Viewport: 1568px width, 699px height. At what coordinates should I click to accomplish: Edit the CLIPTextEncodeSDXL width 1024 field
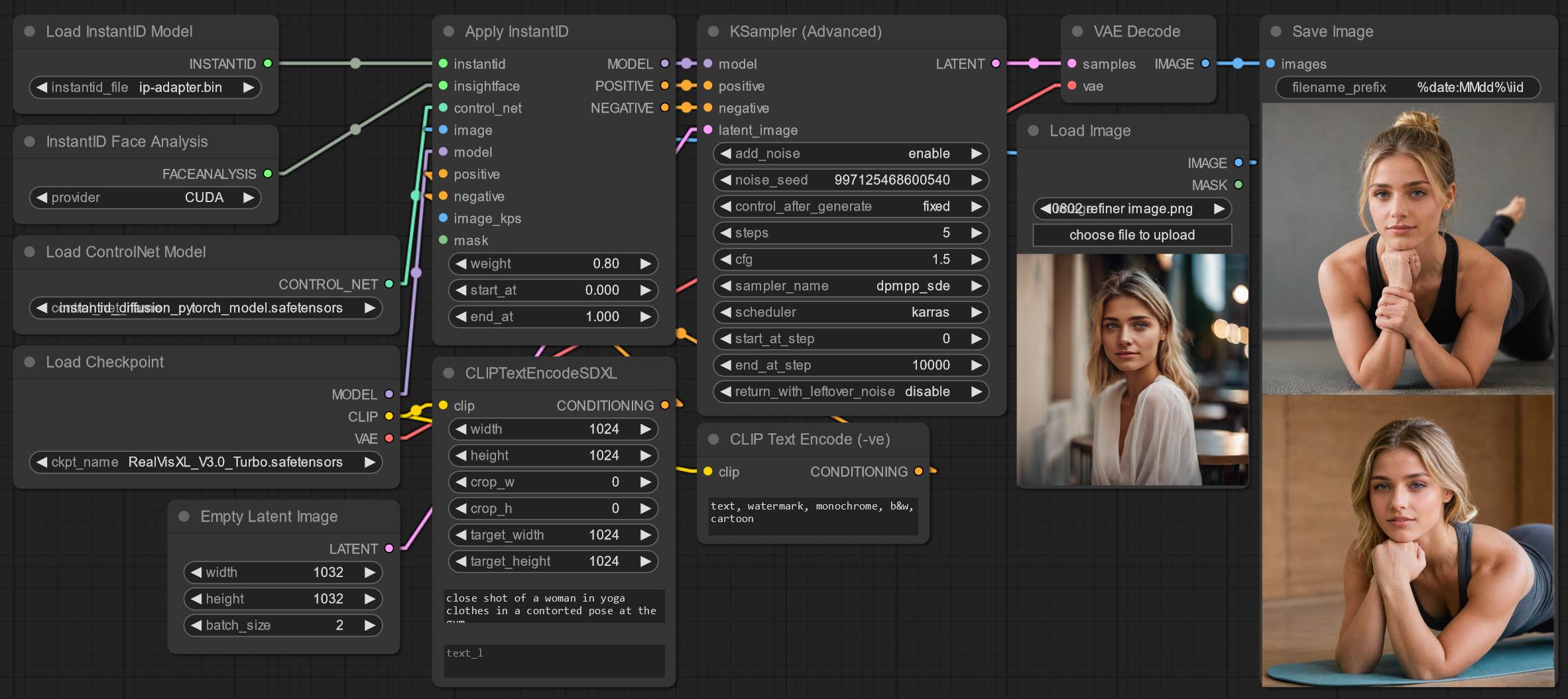pos(554,429)
